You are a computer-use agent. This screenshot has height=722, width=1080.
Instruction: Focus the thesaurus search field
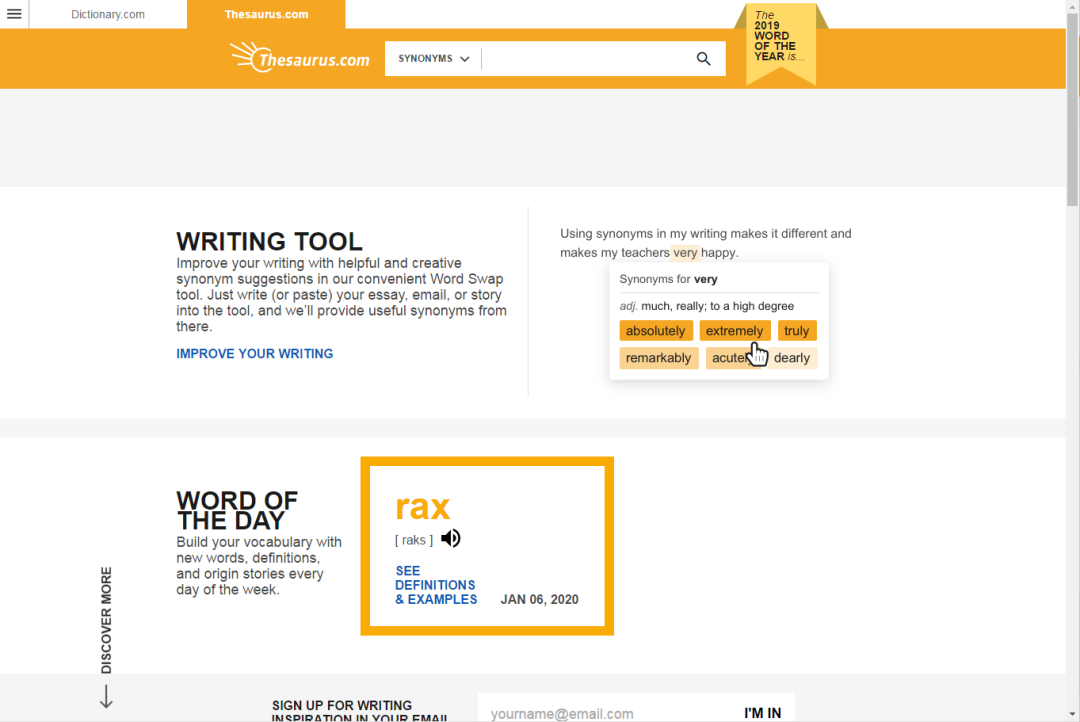[585, 59]
